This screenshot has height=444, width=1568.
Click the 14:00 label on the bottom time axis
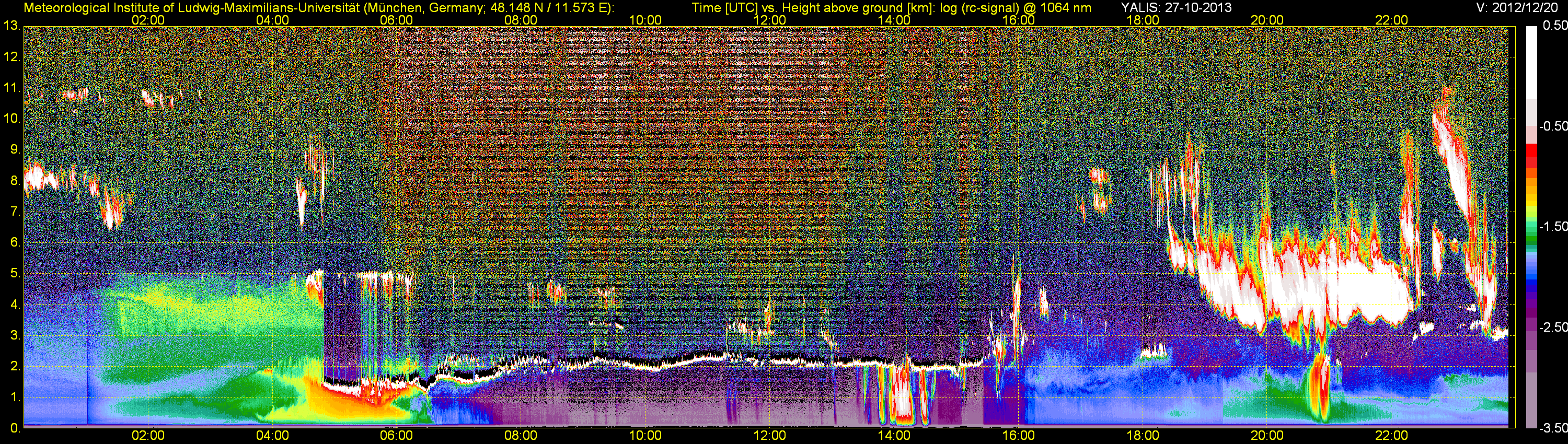[x=894, y=436]
